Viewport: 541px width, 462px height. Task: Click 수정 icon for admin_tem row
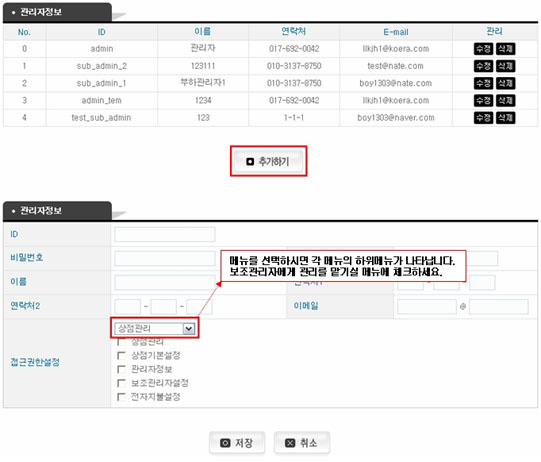tap(483, 100)
